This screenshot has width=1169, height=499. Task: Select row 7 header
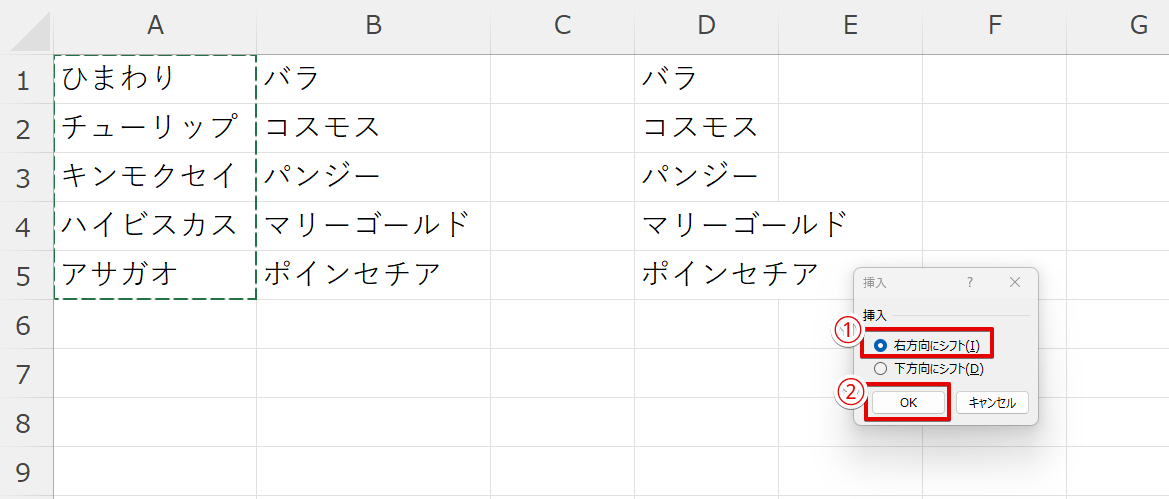coord(26,373)
